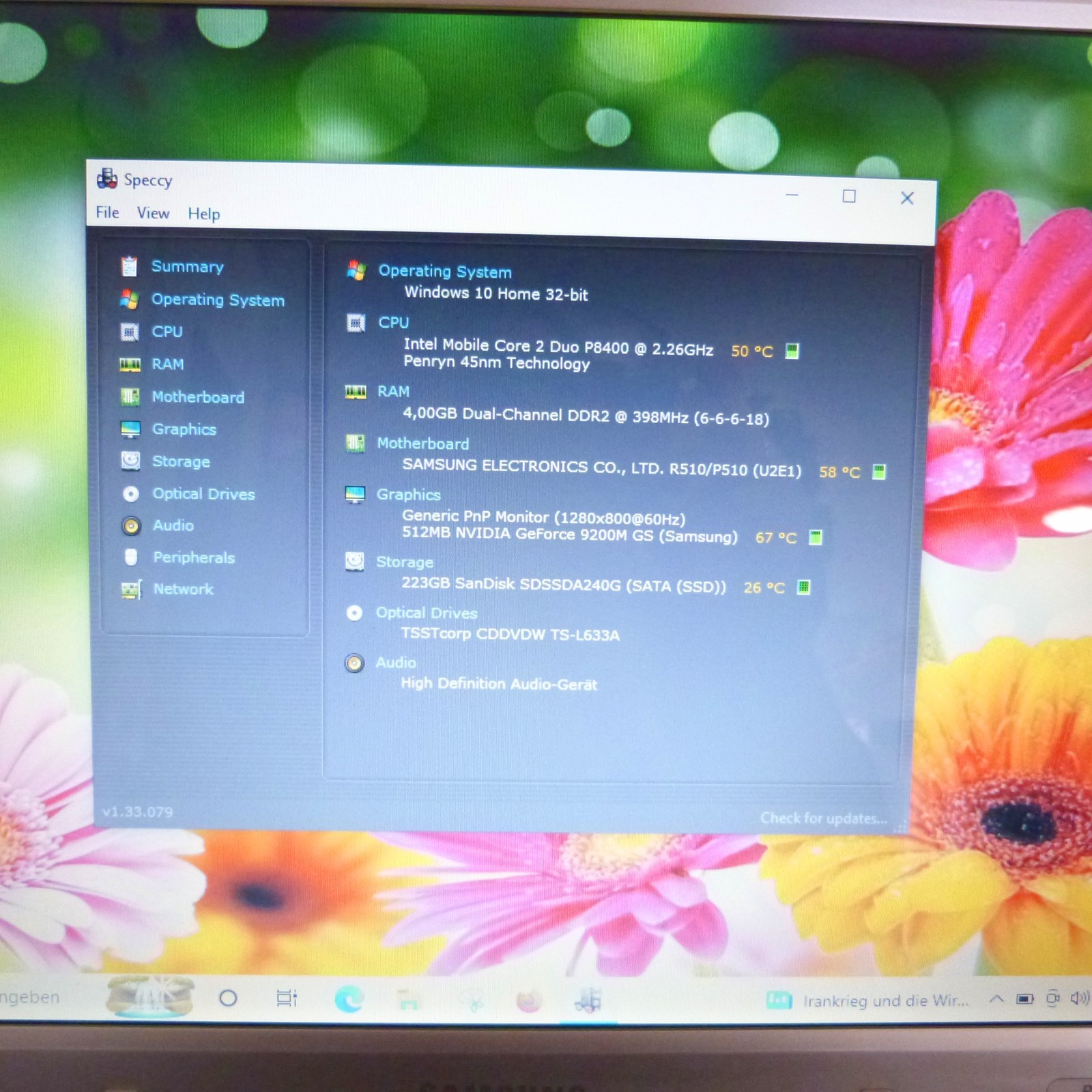
Task: Click the Operating System heading in summary pane
Action: pyautogui.click(x=445, y=272)
